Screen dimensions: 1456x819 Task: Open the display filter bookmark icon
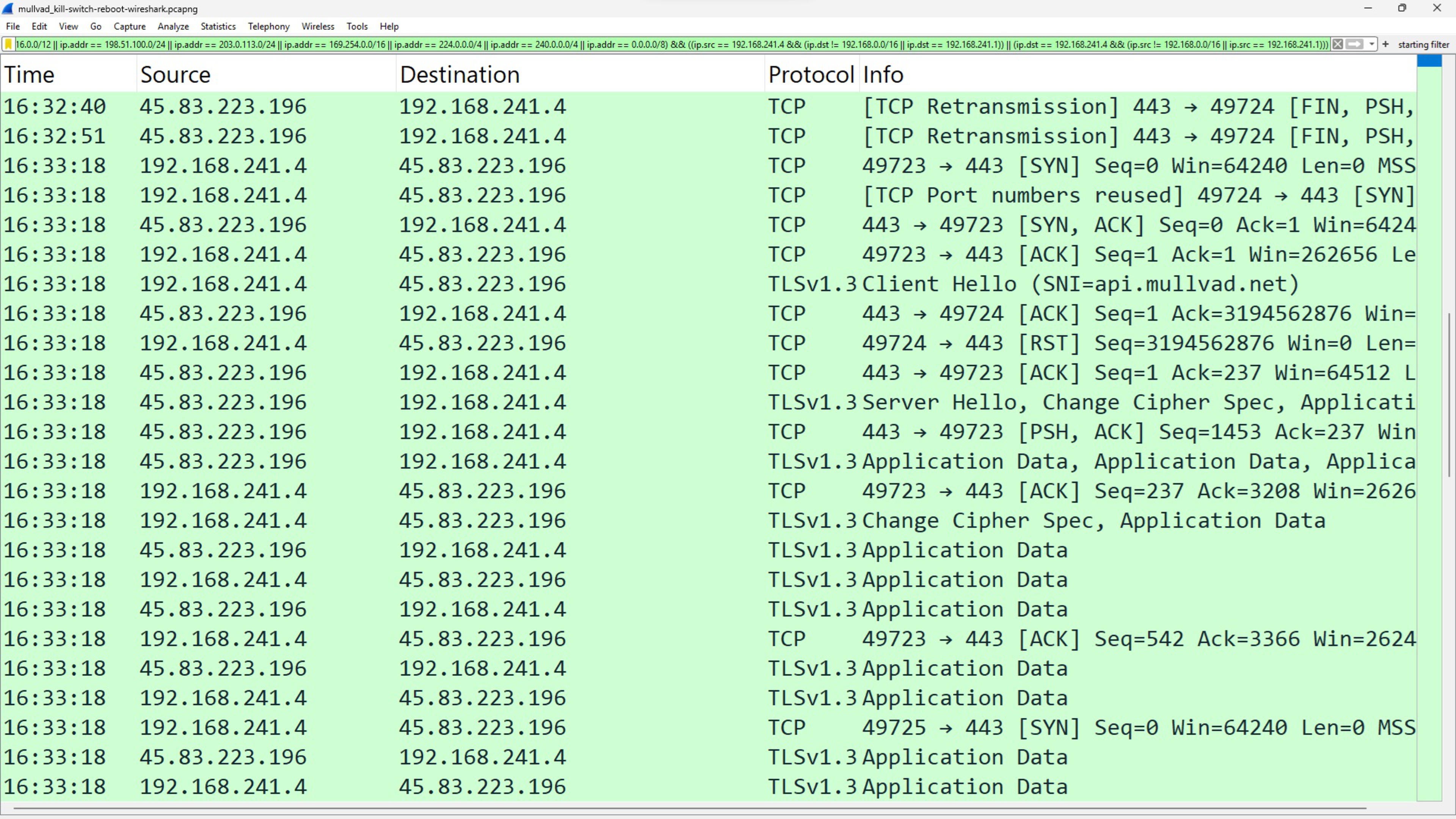point(8,44)
